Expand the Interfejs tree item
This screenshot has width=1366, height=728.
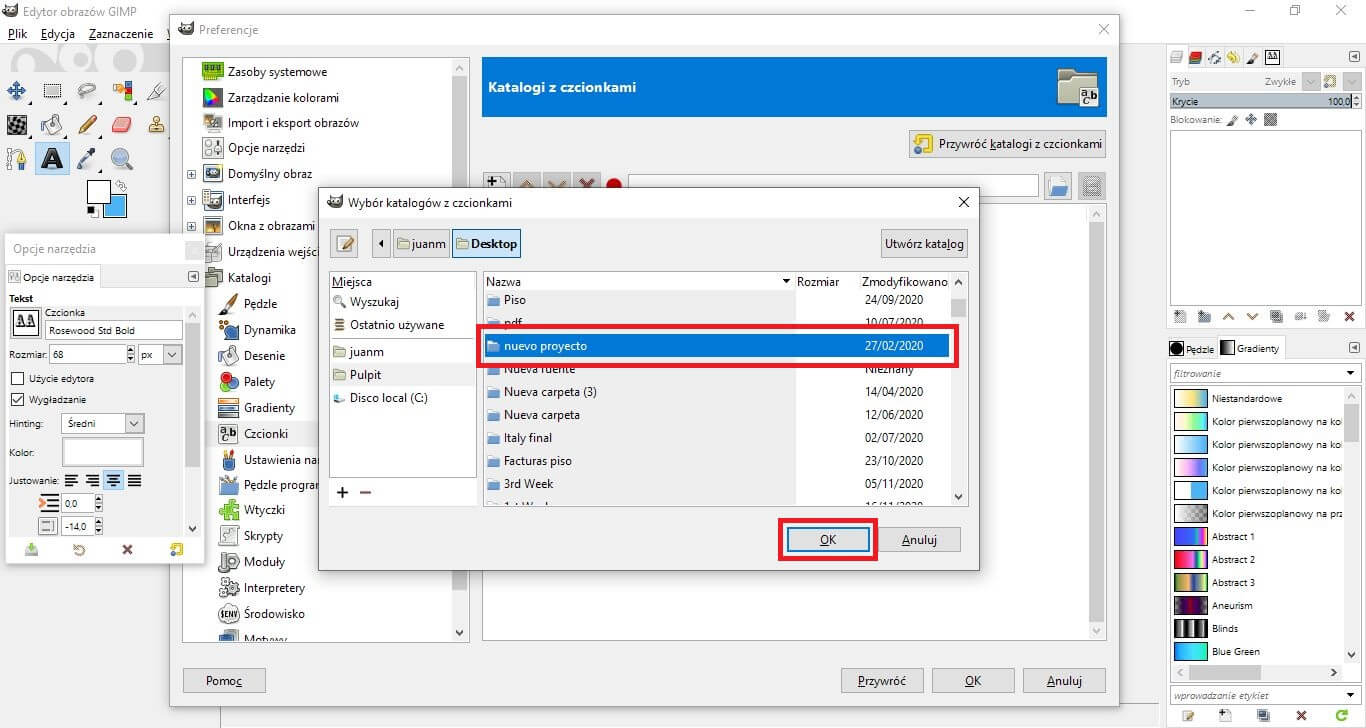pos(191,200)
